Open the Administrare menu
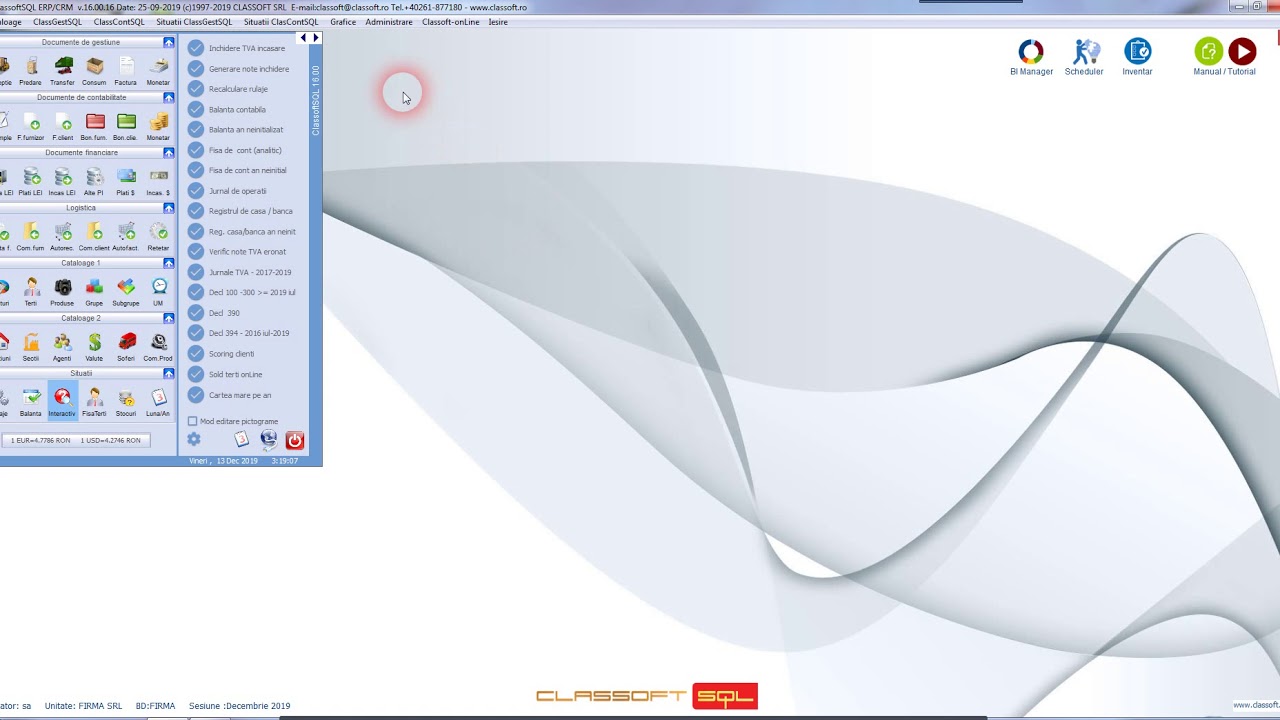The image size is (1280, 720). [389, 22]
